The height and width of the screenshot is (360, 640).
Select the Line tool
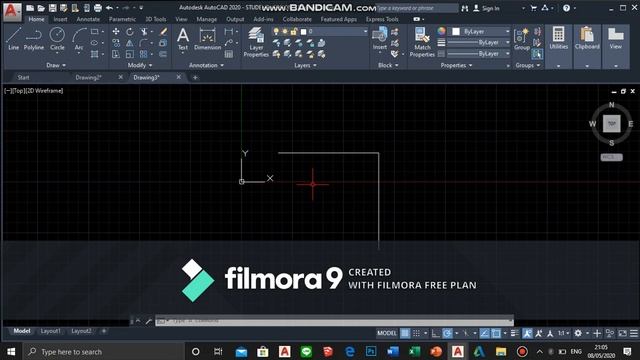13,39
